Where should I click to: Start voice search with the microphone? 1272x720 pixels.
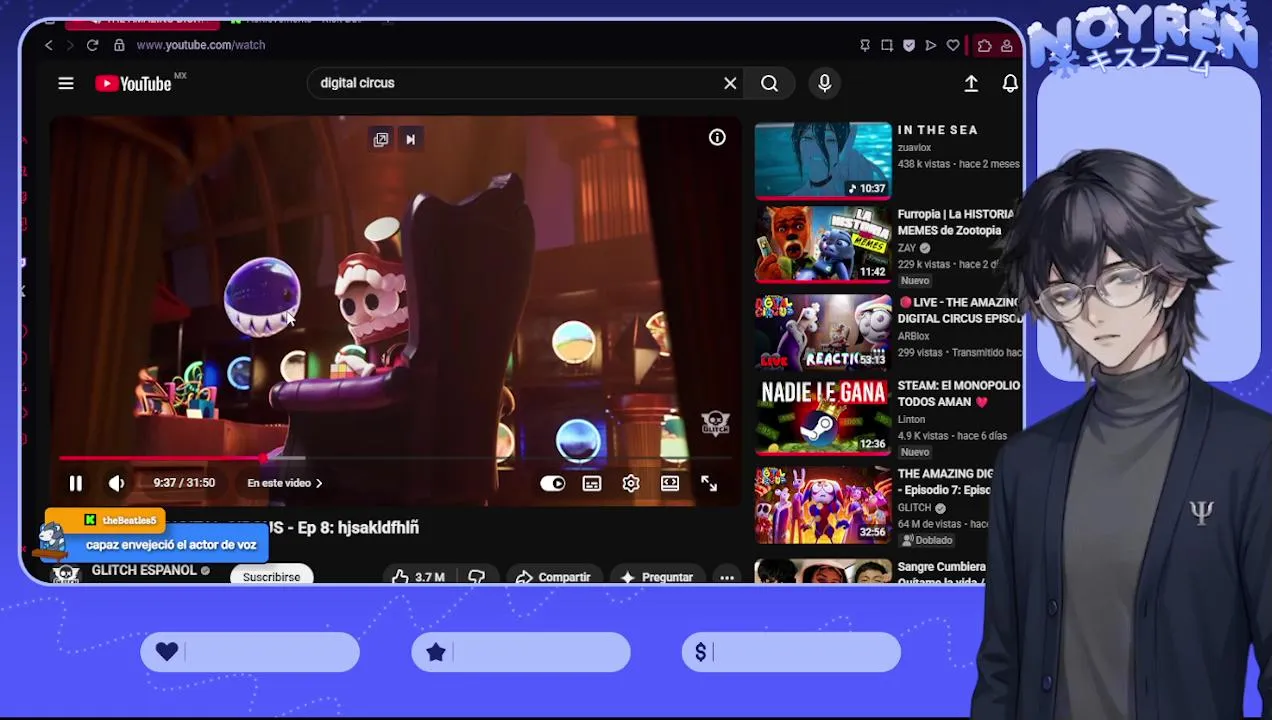824,83
